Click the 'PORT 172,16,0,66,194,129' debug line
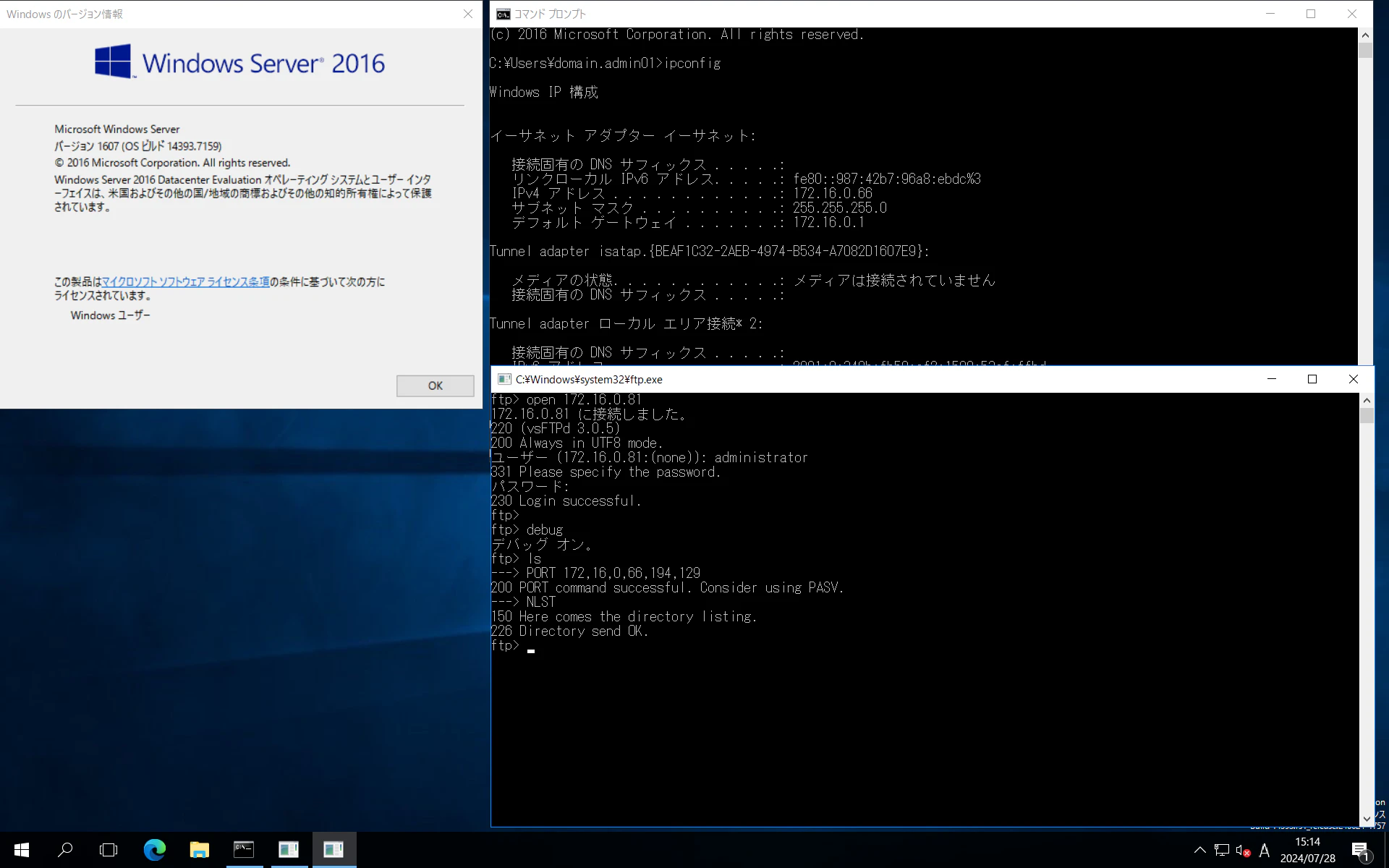1389x868 pixels. click(x=595, y=573)
